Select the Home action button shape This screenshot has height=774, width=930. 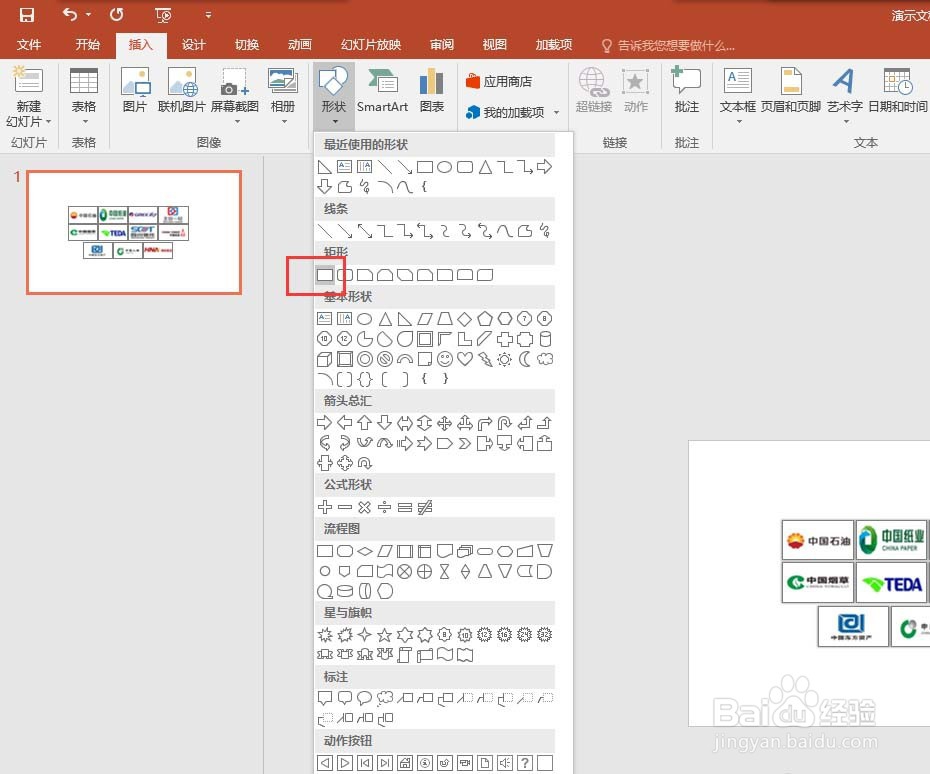pyautogui.click(x=405, y=763)
